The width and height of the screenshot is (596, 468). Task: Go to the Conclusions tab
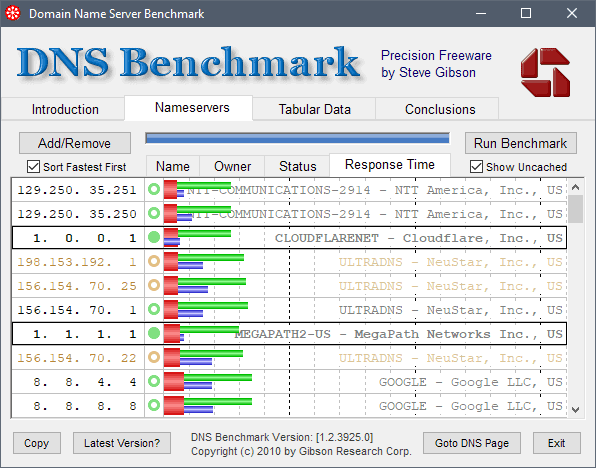pyautogui.click(x=440, y=109)
